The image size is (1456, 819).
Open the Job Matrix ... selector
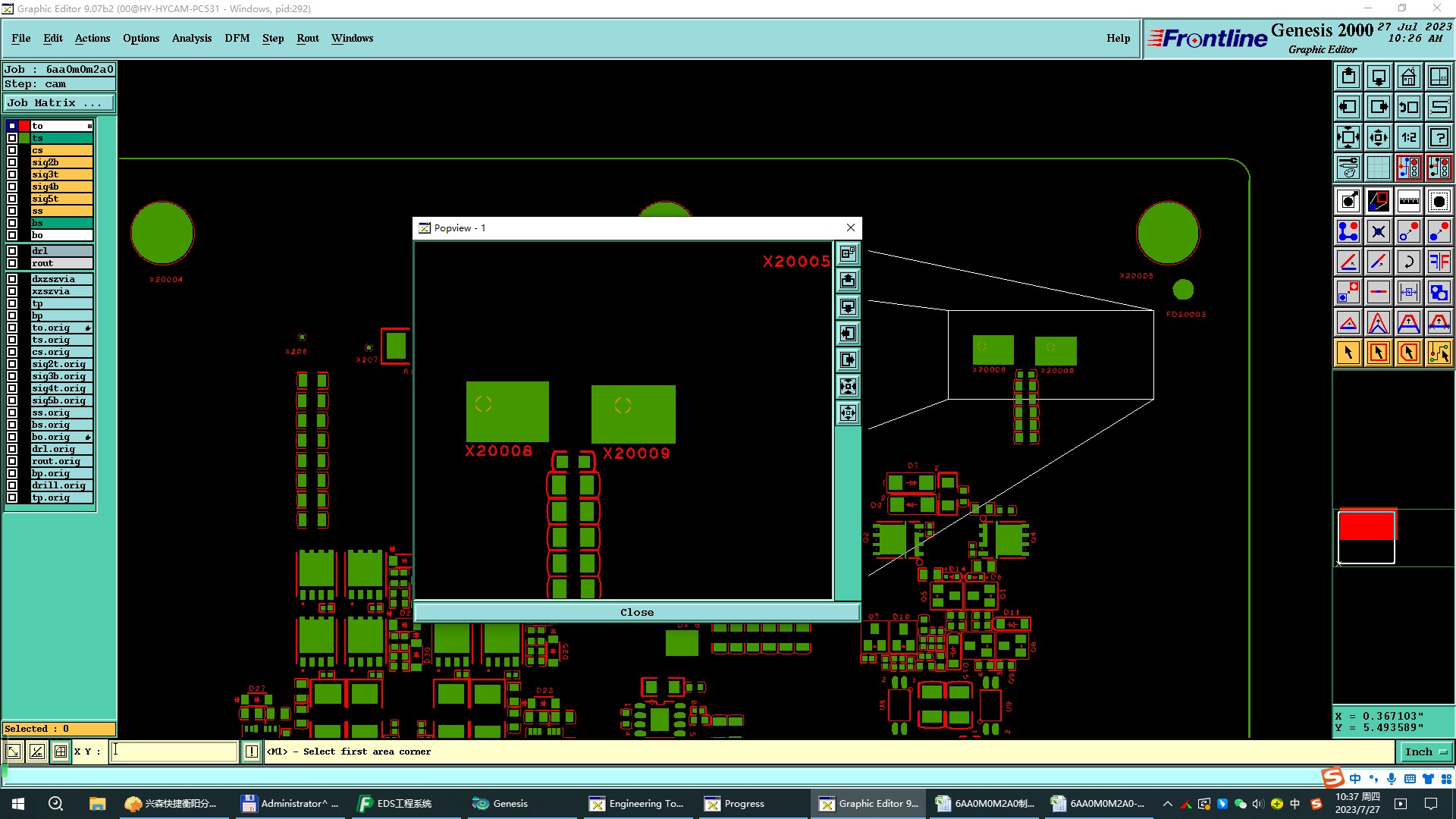[59, 103]
